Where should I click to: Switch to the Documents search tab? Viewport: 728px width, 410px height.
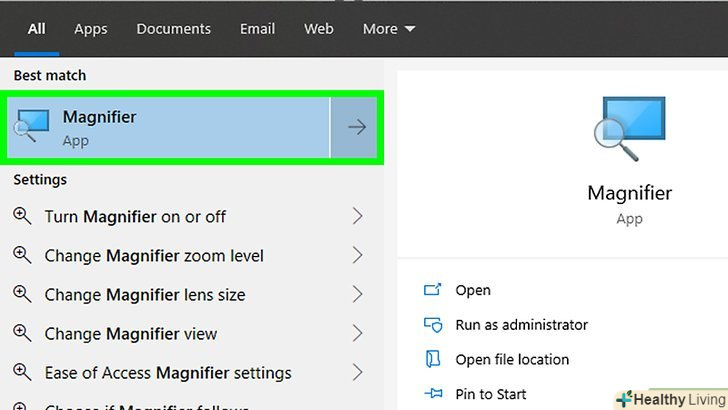[x=174, y=29]
